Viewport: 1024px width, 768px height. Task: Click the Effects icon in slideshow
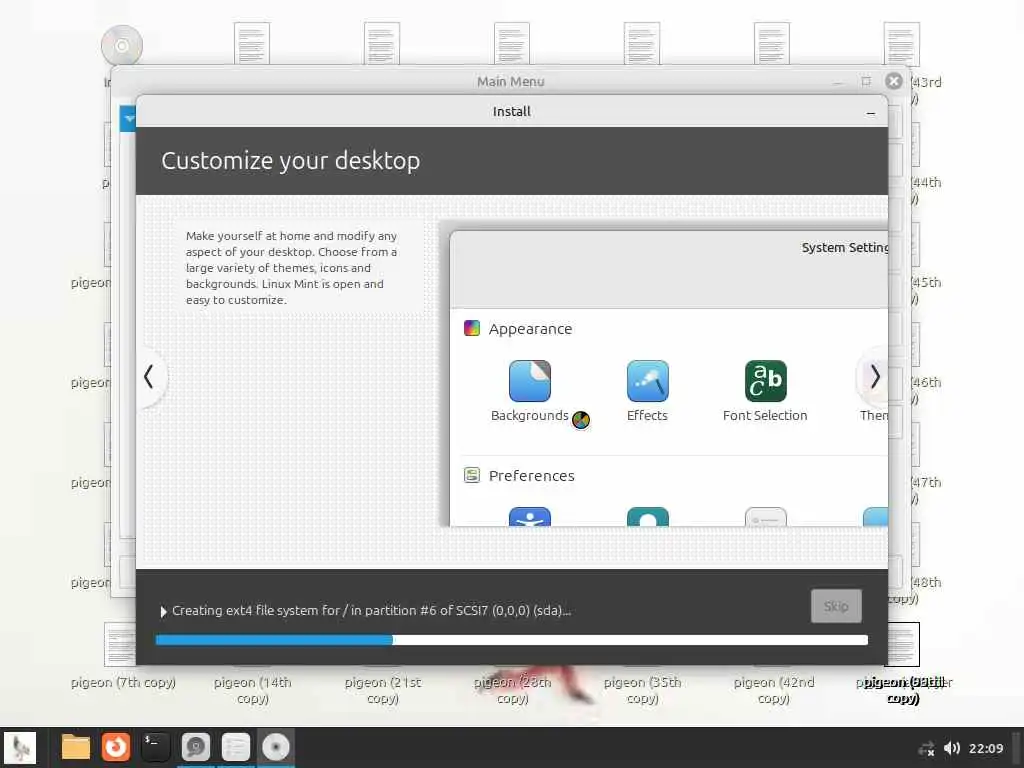tap(647, 381)
